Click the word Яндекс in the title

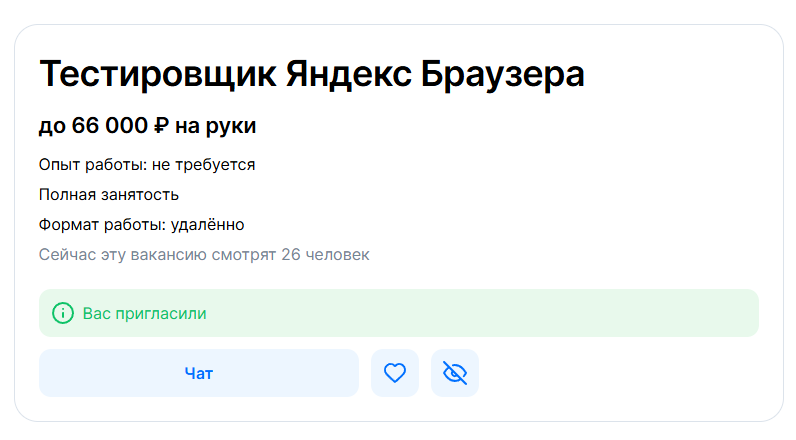(x=348, y=74)
